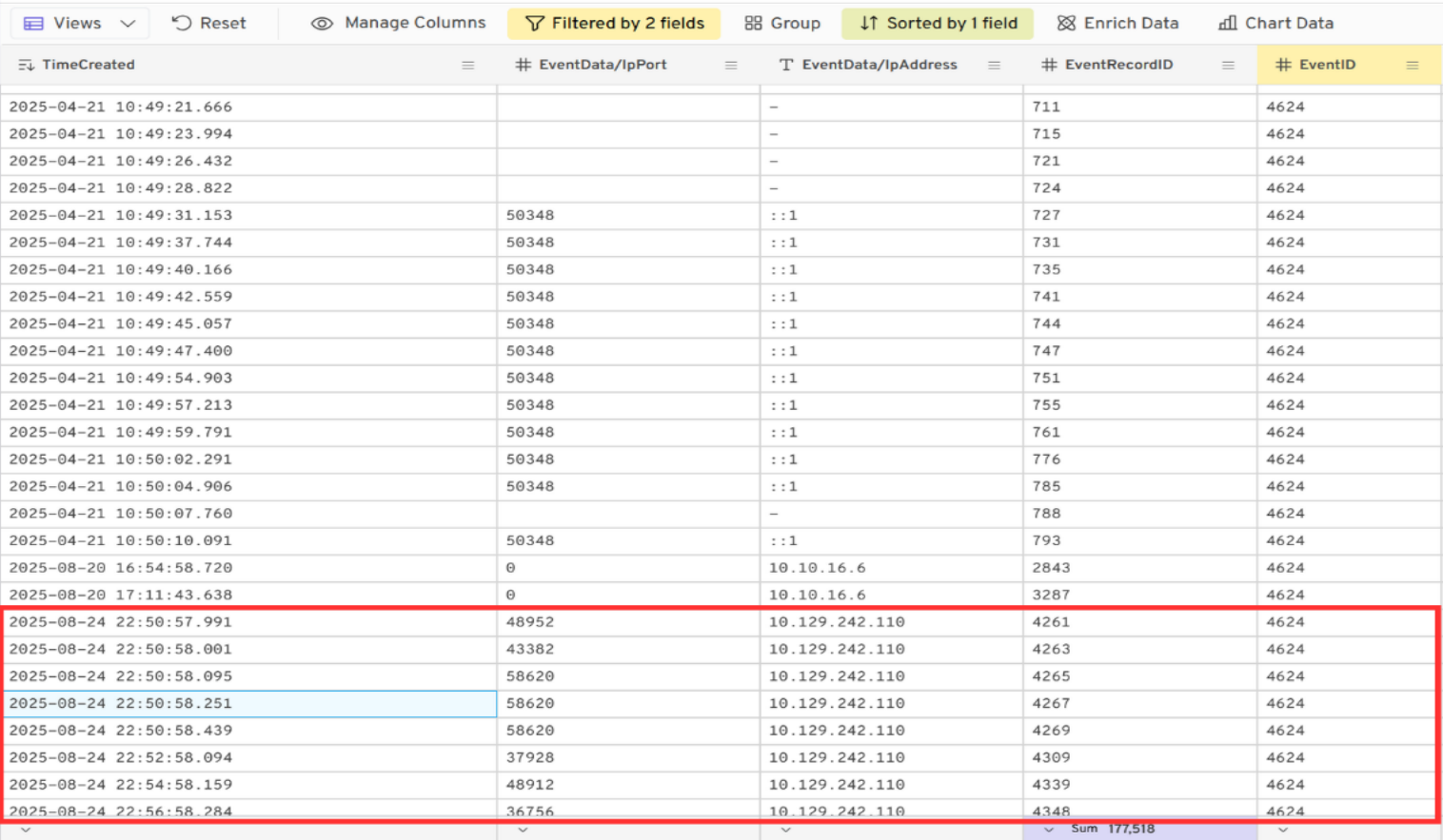Viewport: 1443px width, 840px height.
Task: Expand the IpPort column footer chevron
Action: 523,830
